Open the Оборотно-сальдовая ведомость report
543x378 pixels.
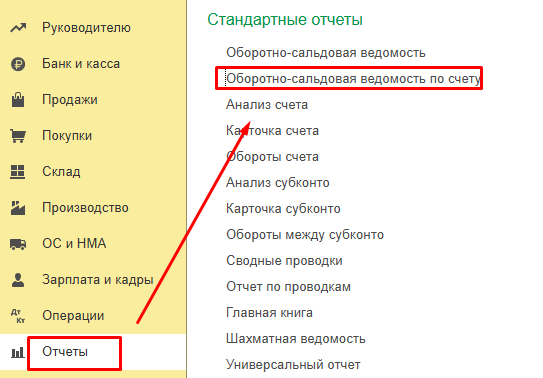(x=326, y=53)
